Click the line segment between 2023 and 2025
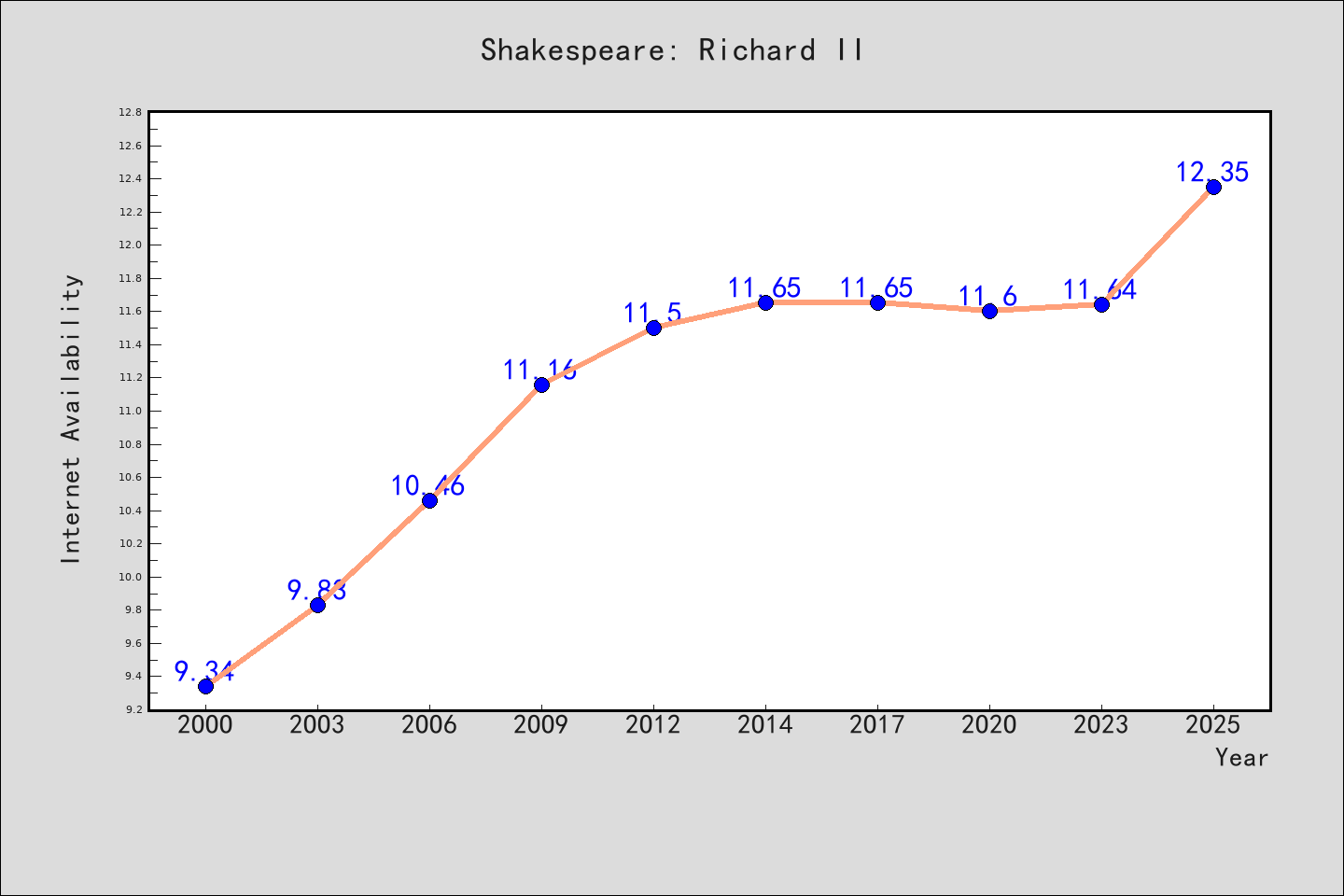 [x=1157, y=245]
